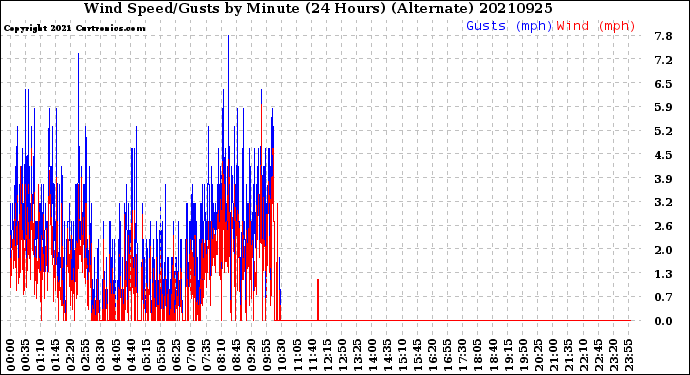Click the 6.5 y-axis label
This screenshot has height=375, width=690.
click(x=663, y=84)
